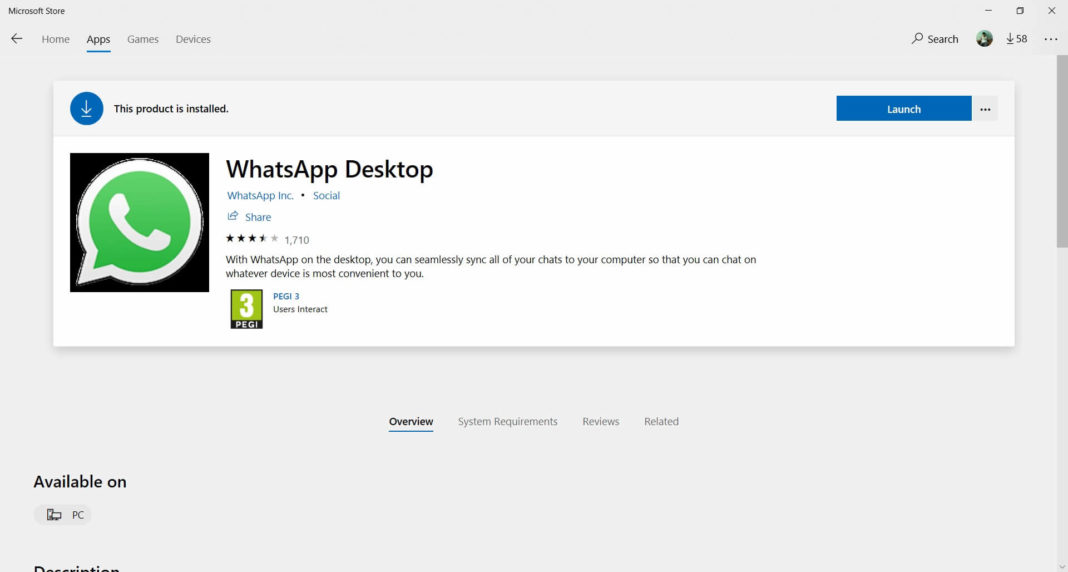Open the System Requirements tab
The height and width of the screenshot is (572, 1068).
click(507, 422)
